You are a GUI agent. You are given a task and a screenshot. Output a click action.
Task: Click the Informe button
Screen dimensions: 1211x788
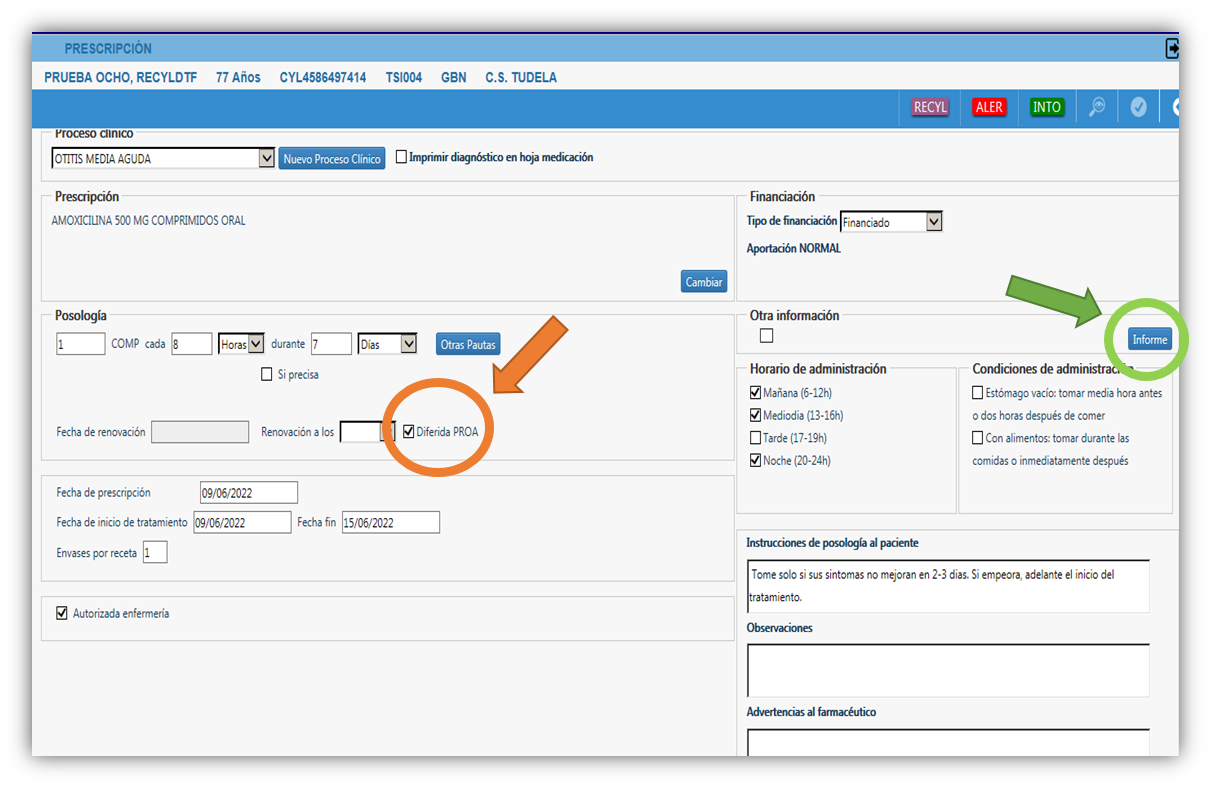click(1149, 340)
